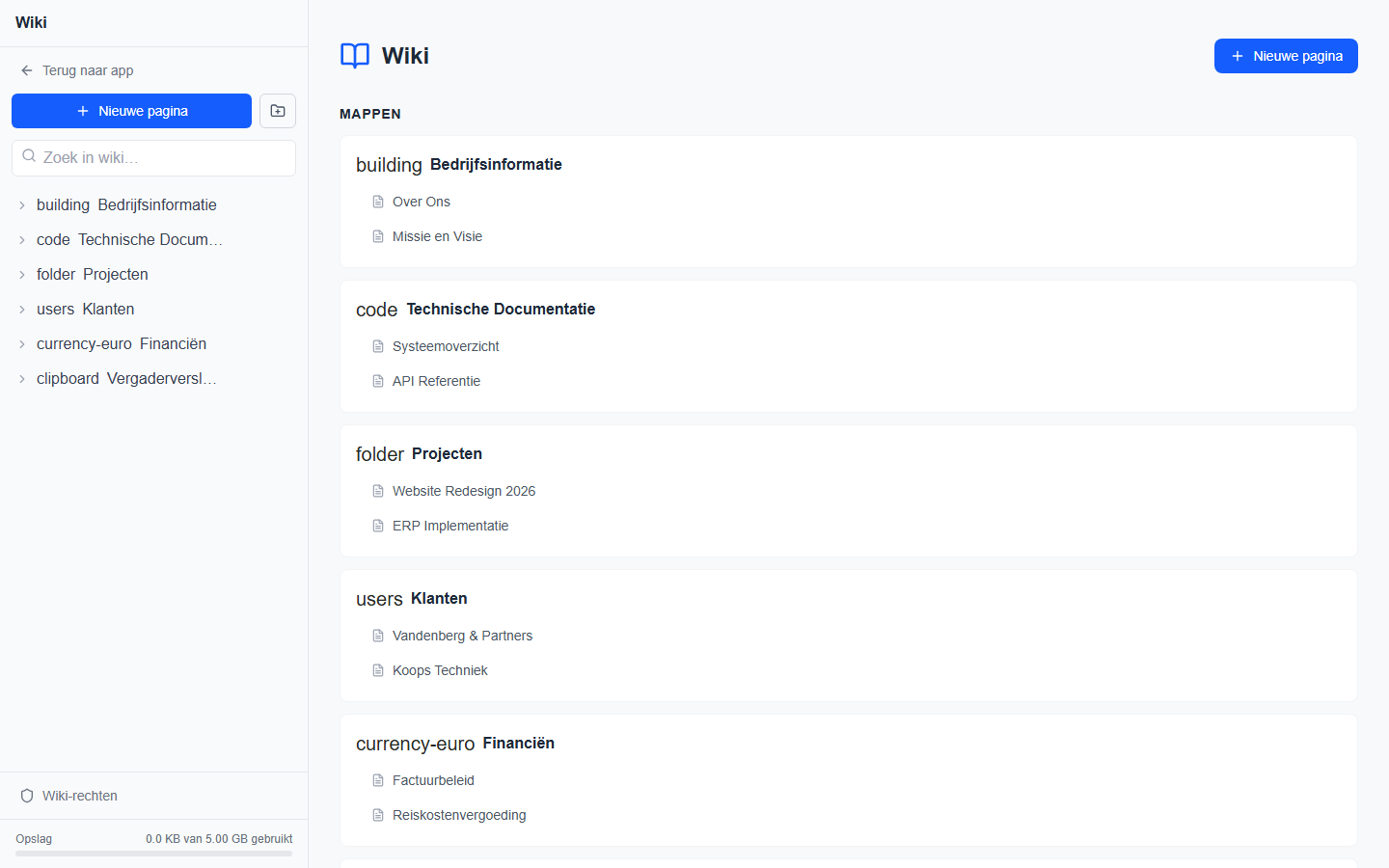
Task: Click the top-right Nieuwe pagina button
Action: (x=1286, y=56)
